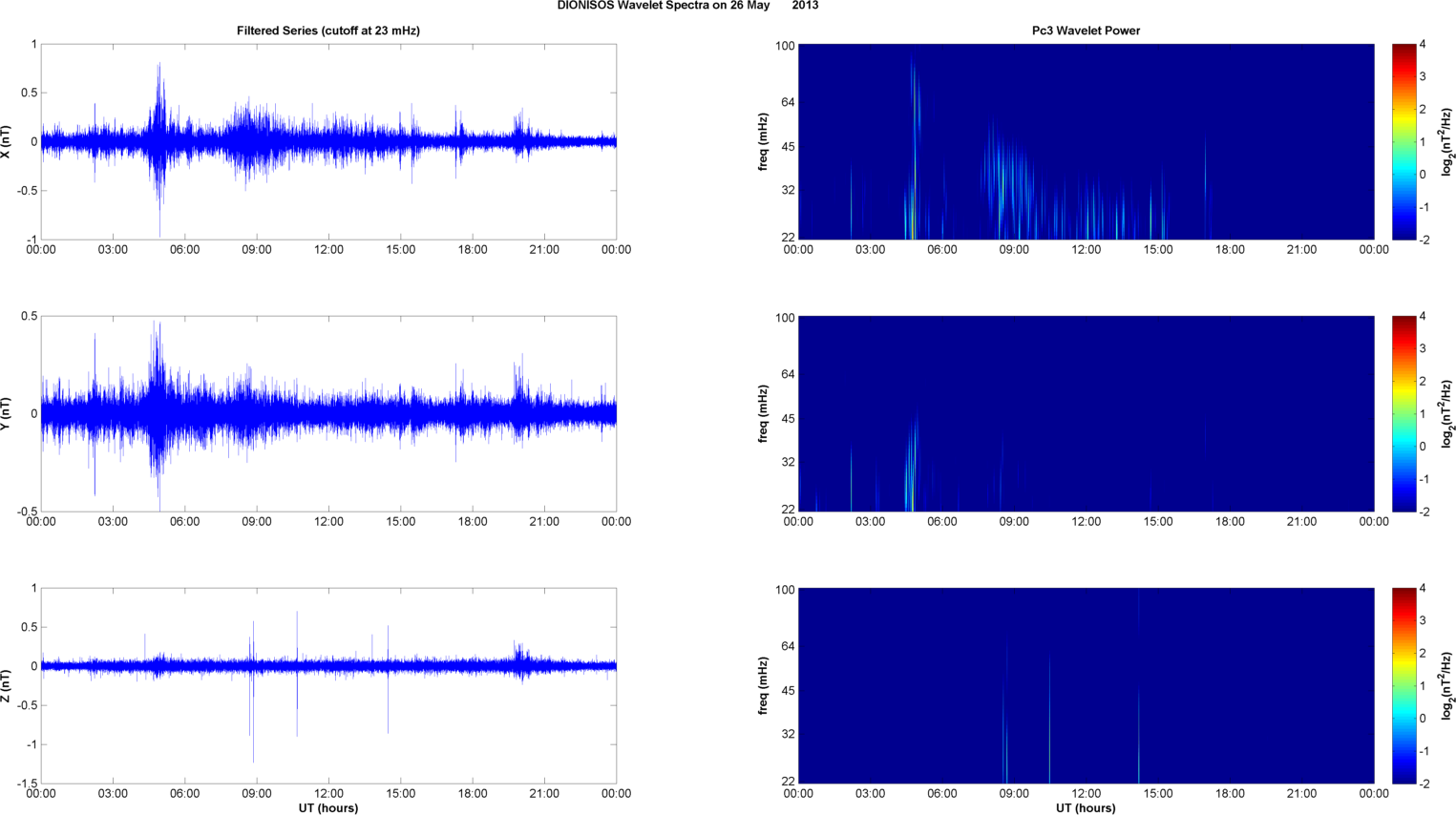Select the Z component wavelet power spectrogram
The image size is (1456, 815).
[x=1086, y=686]
